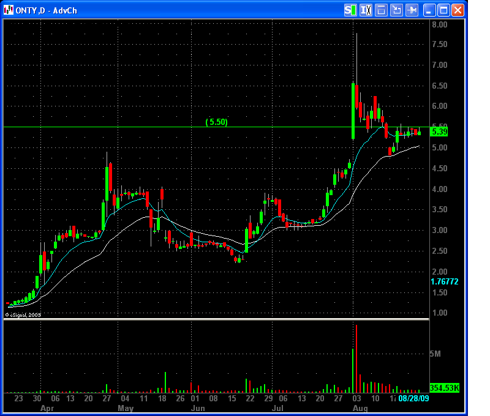The width and height of the screenshot is (490, 416).
Task: Click the pop-out arrow icon in title bar
Action: point(397,10)
